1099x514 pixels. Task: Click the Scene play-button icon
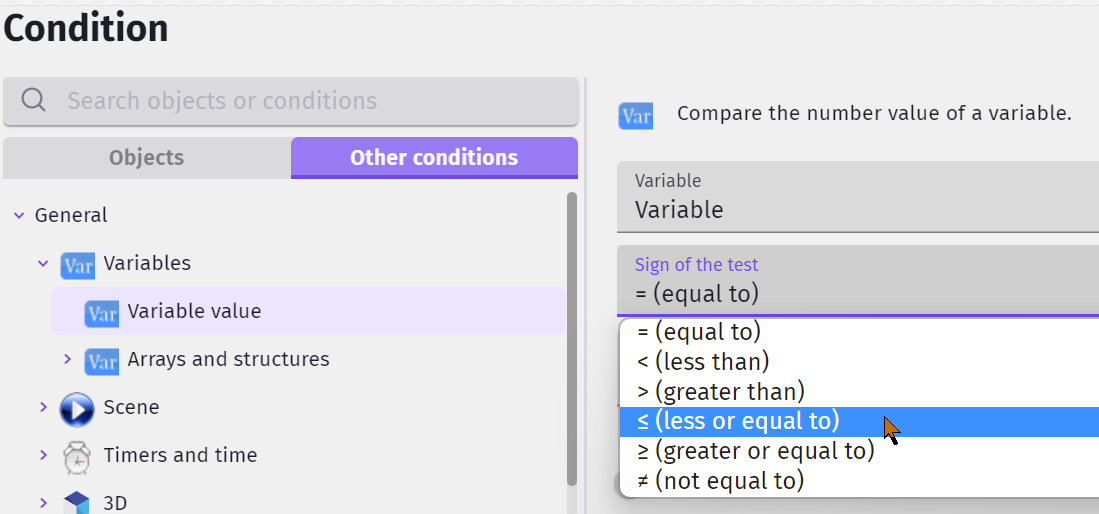click(x=77, y=410)
